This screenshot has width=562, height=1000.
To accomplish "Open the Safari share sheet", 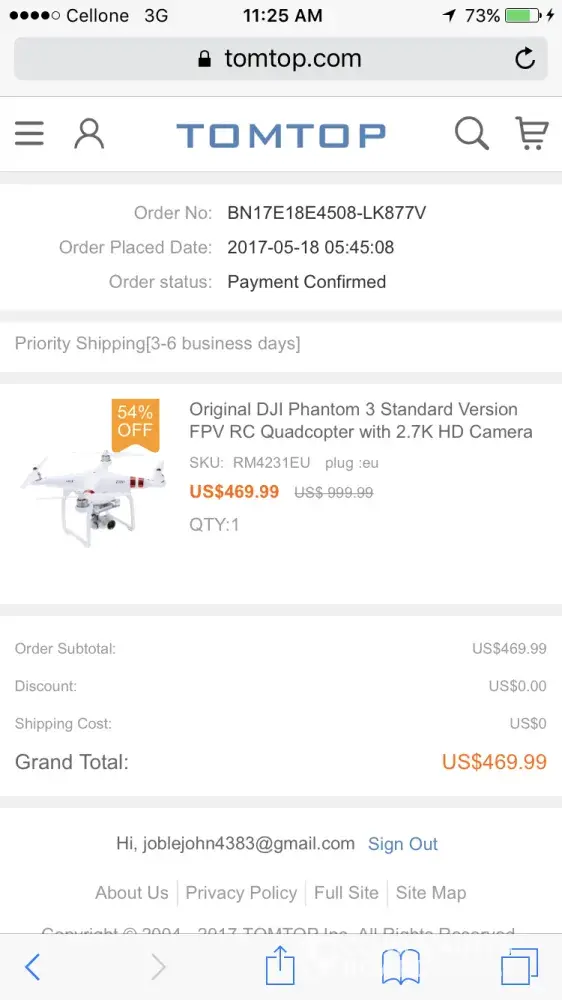I will (x=280, y=966).
